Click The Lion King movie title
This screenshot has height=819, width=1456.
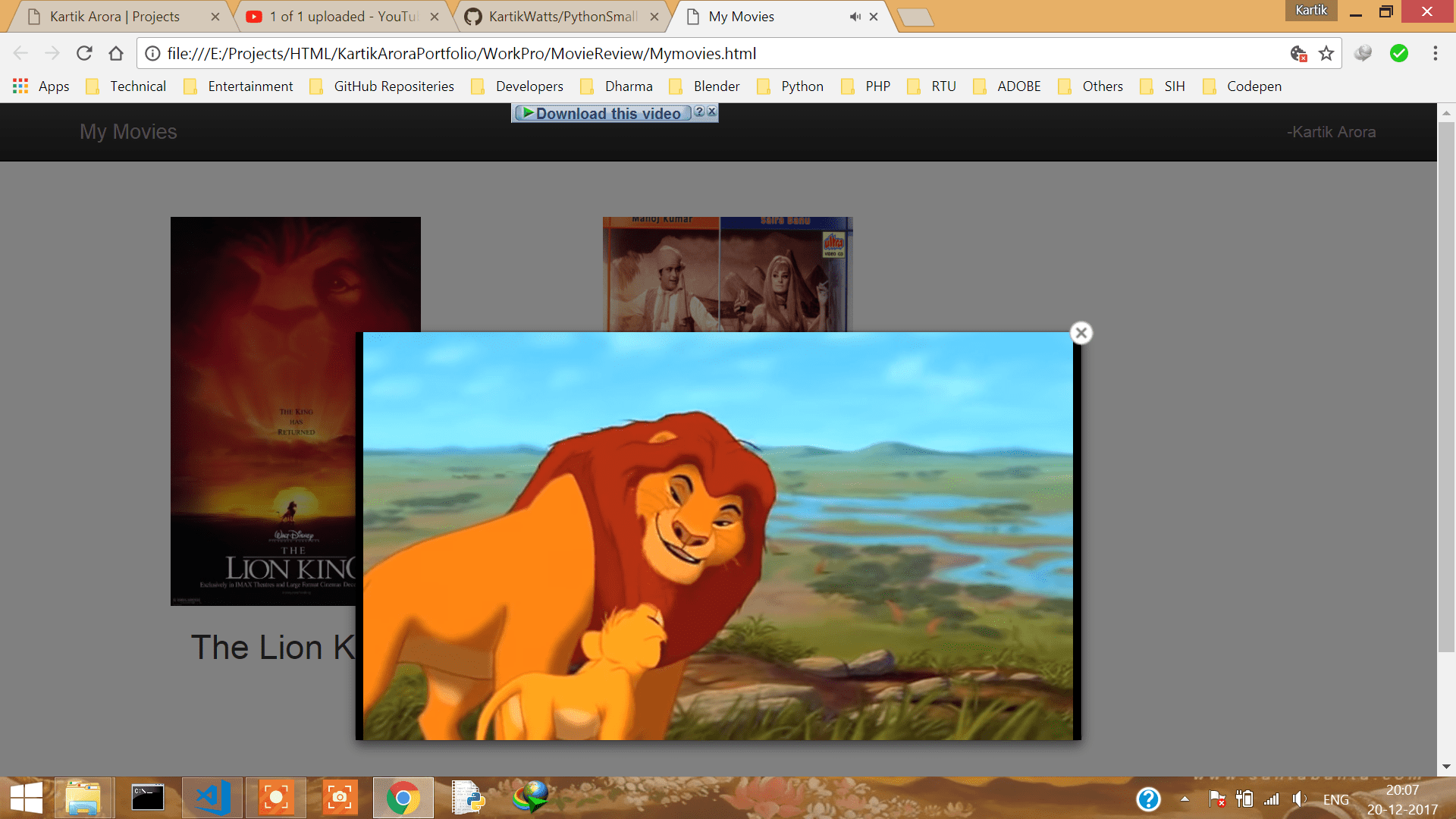tap(273, 648)
